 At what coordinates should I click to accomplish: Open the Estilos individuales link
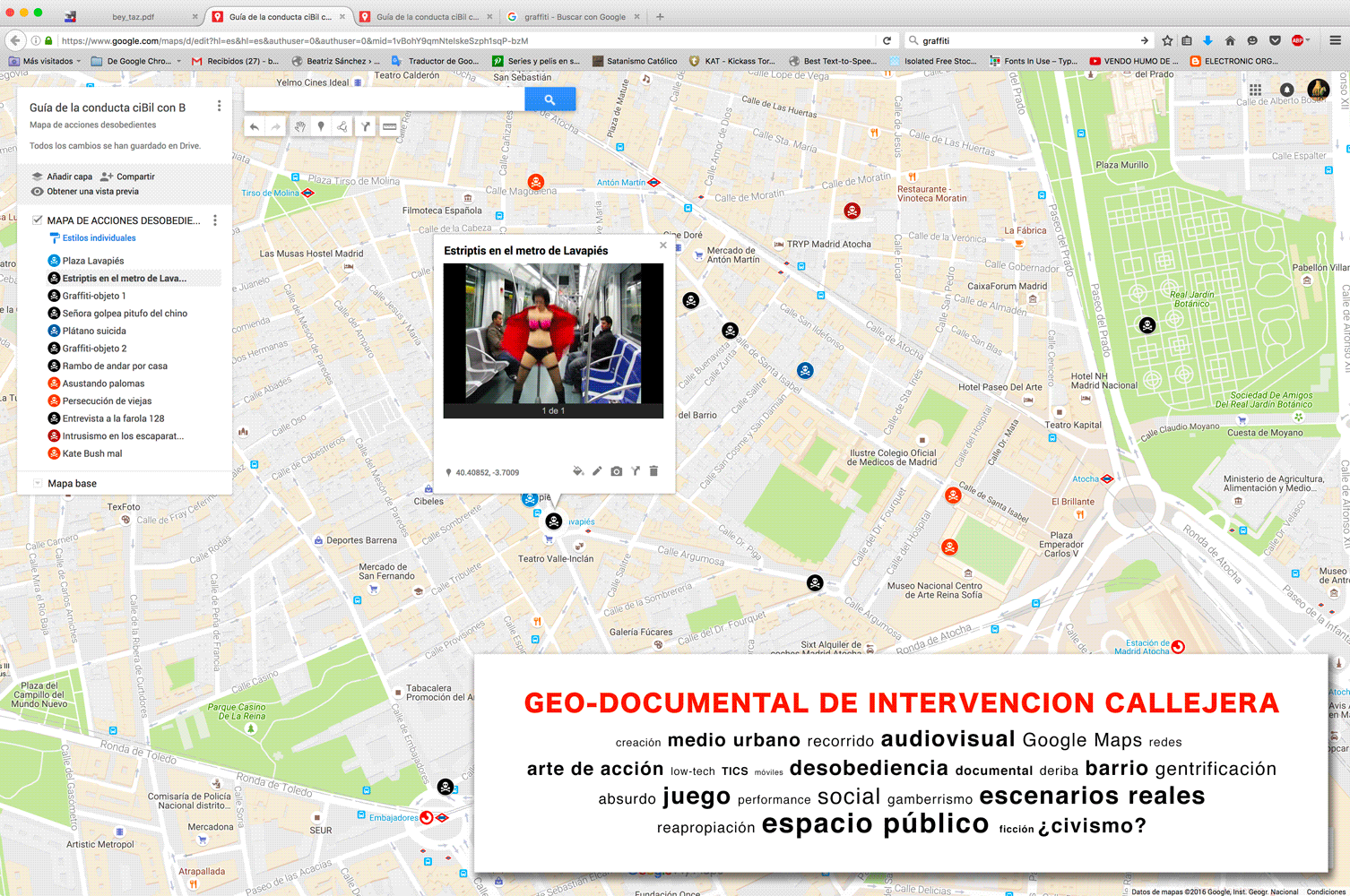coord(99,238)
